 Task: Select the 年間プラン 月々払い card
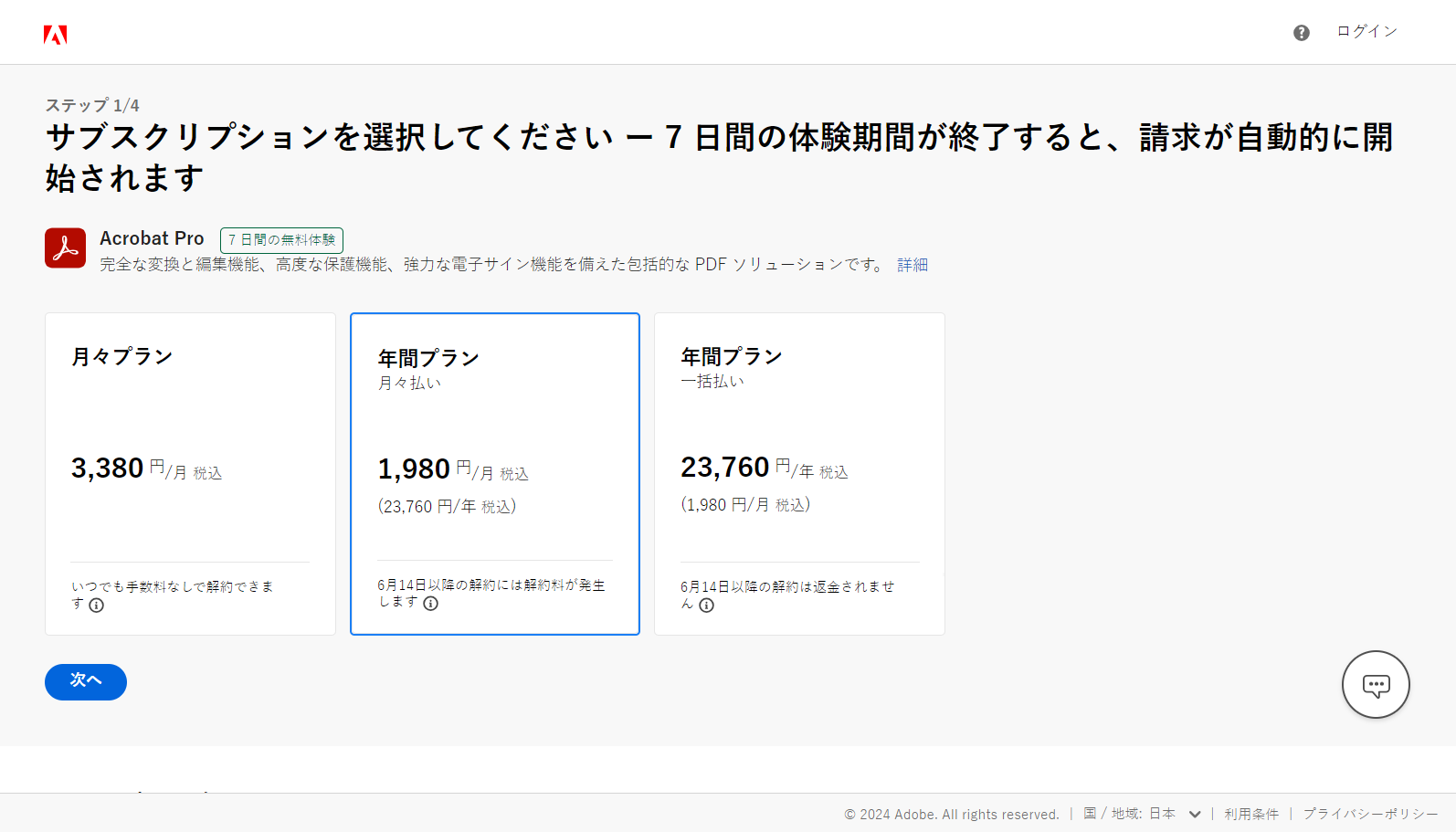(x=495, y=474)
